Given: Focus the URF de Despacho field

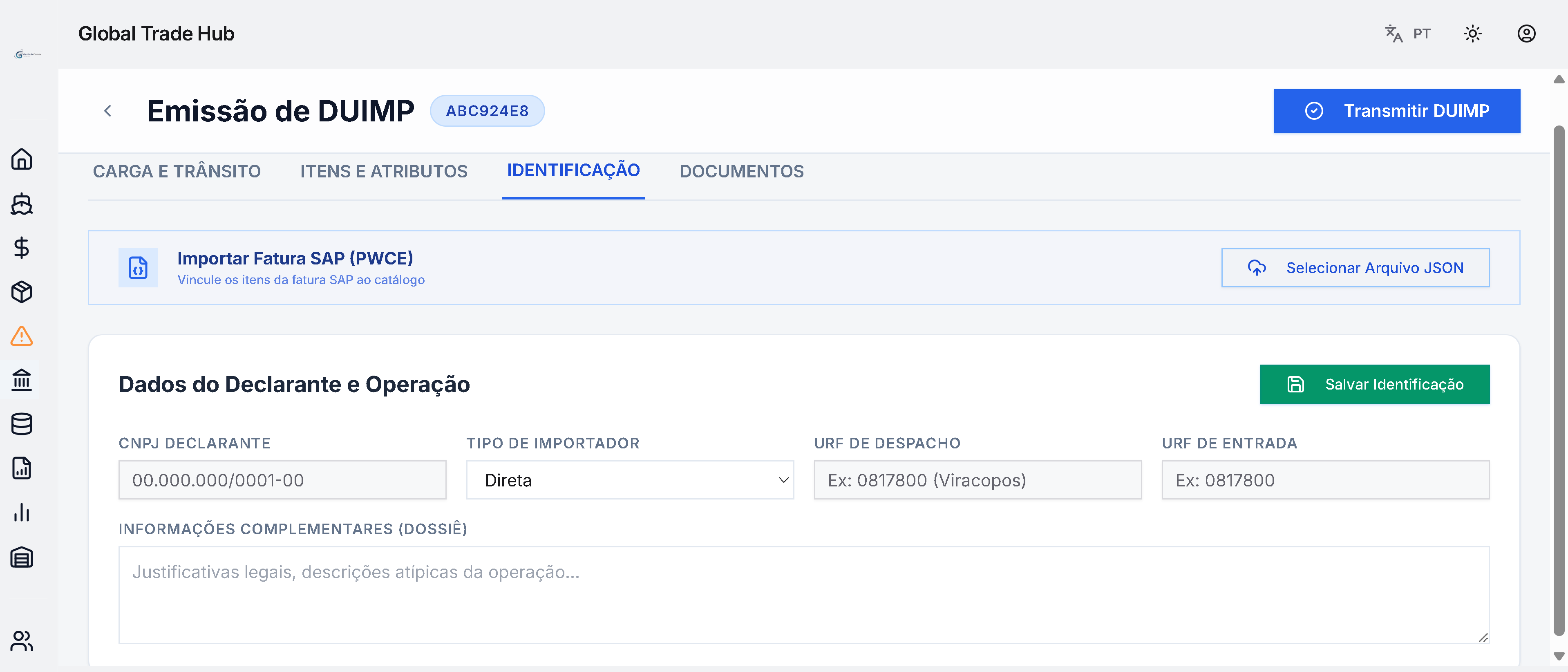Looking at the screenshot, I should pos(977,480).
